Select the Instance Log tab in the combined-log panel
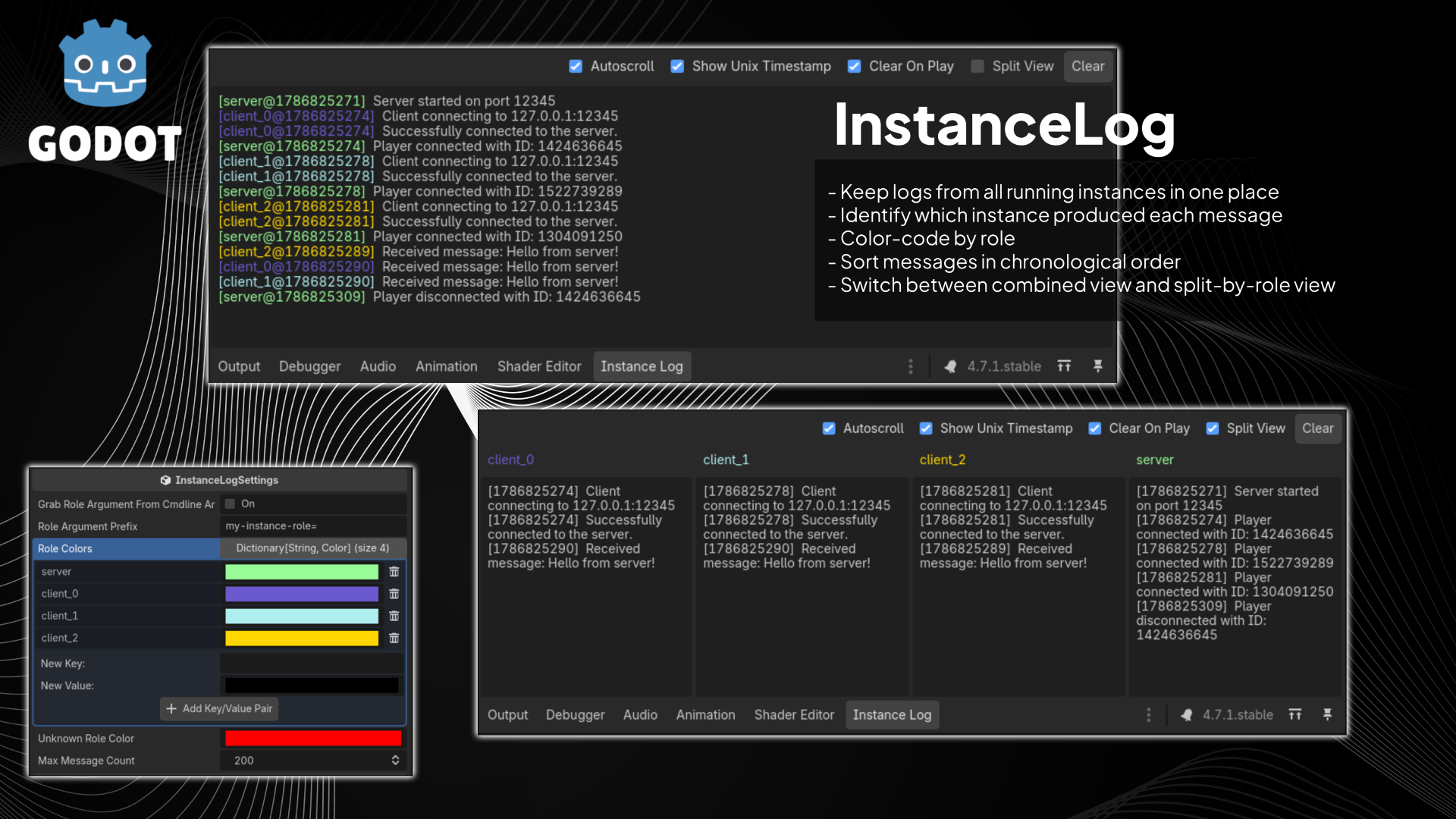 click(x=642, y=366)
